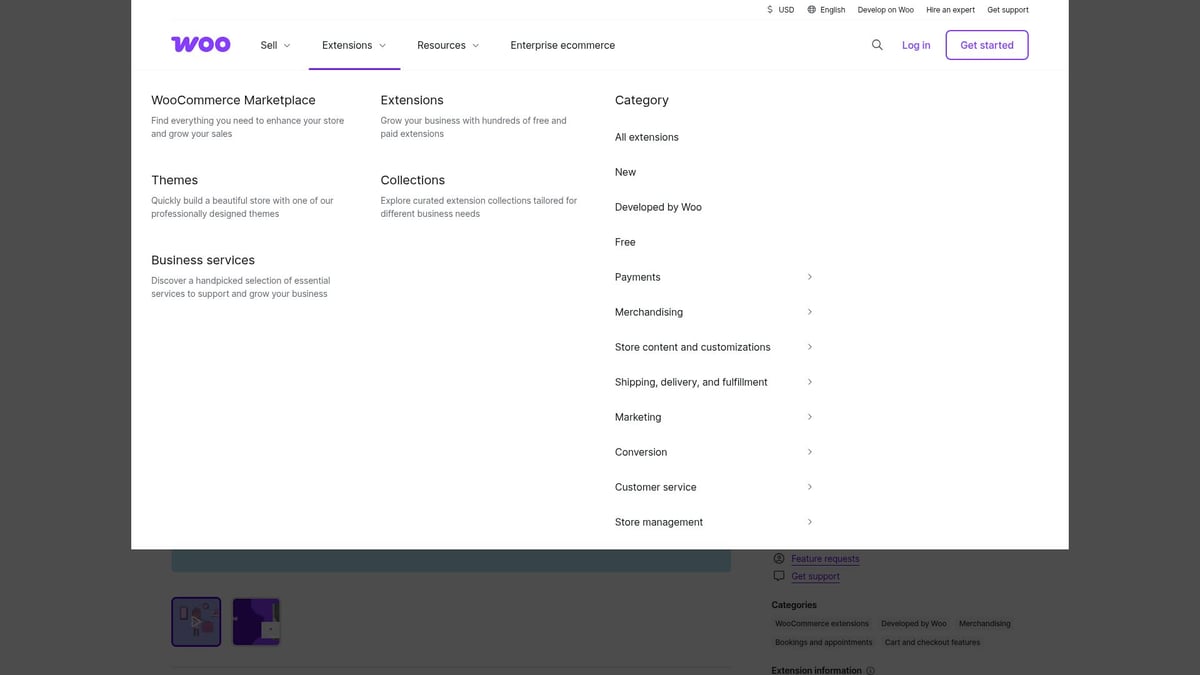
Task: Open the Themes section of the Marketplace
Action: [x=174, y=180]
